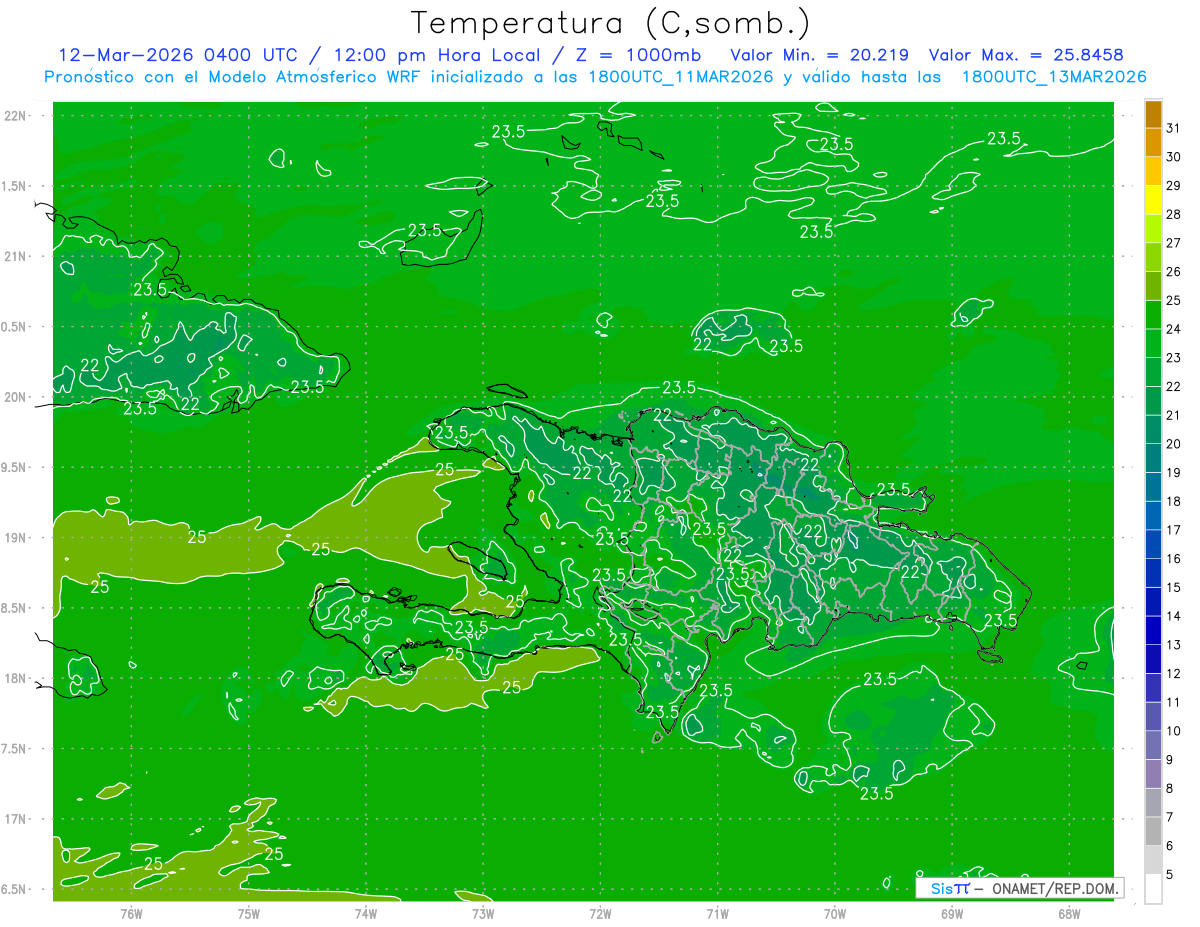
Task: Select the color swatch between 24 and 25
Action: pyautogui.click(x=1153, y=314)
